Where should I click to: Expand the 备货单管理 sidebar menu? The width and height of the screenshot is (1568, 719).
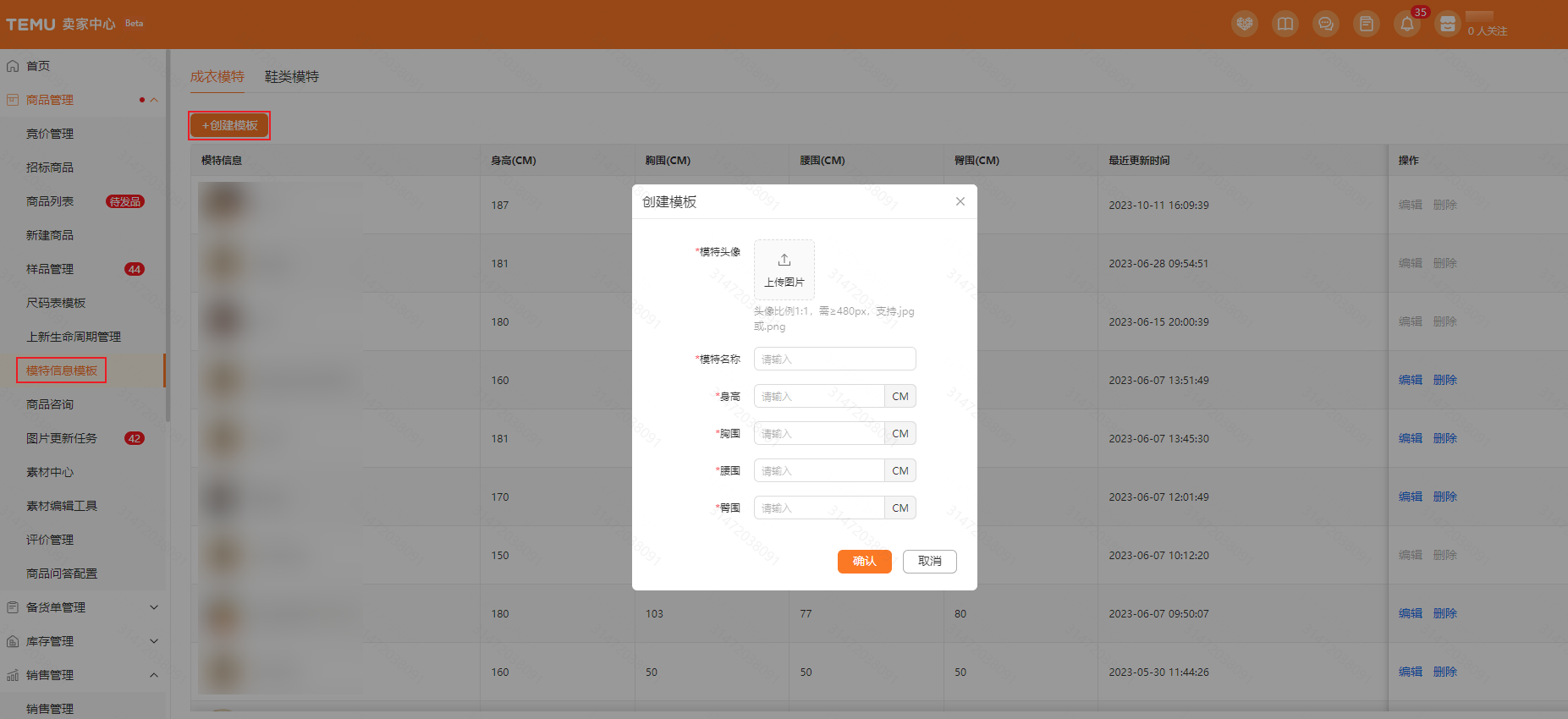point(154,607)
